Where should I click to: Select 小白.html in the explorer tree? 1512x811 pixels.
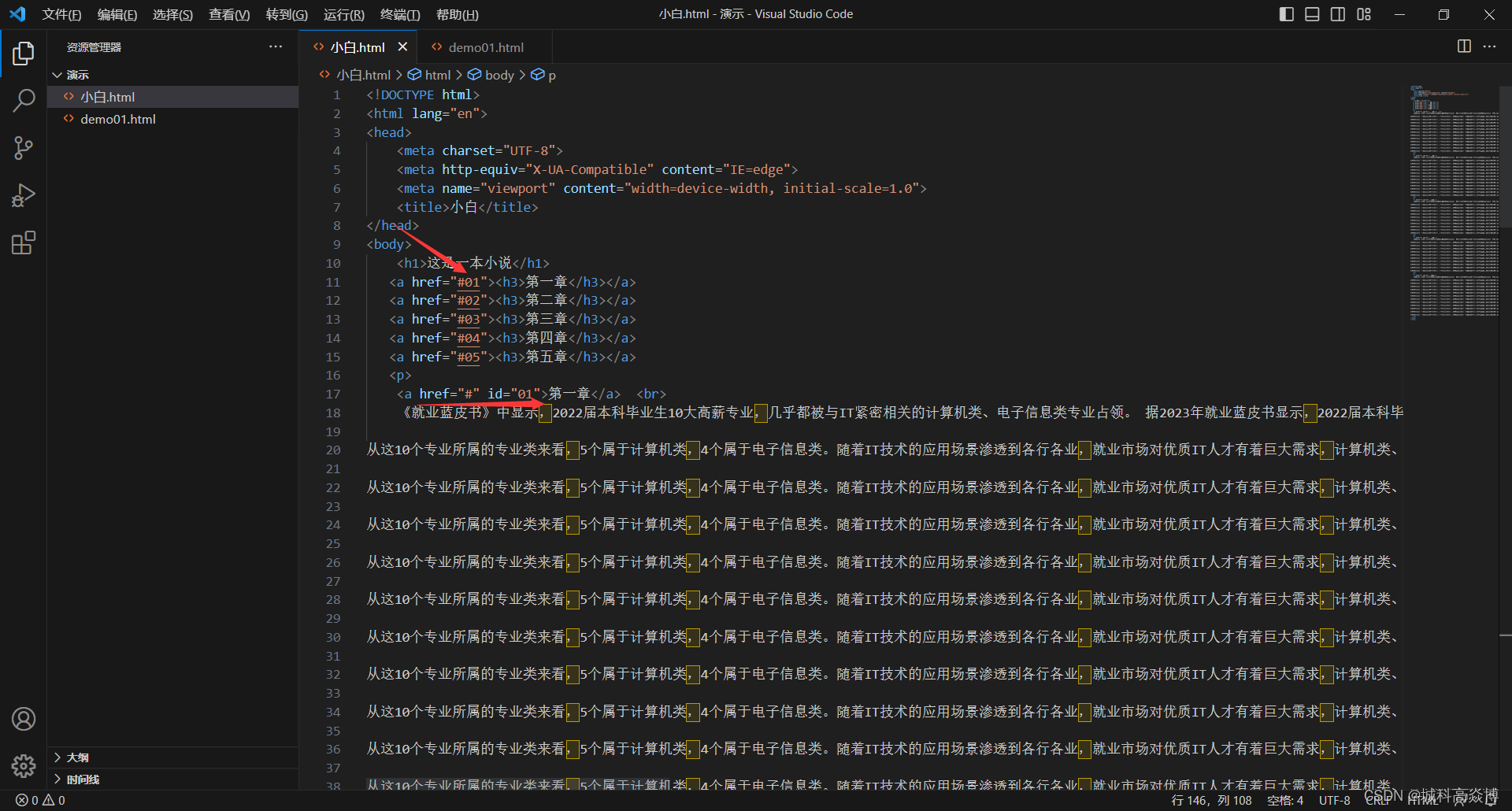173,97
